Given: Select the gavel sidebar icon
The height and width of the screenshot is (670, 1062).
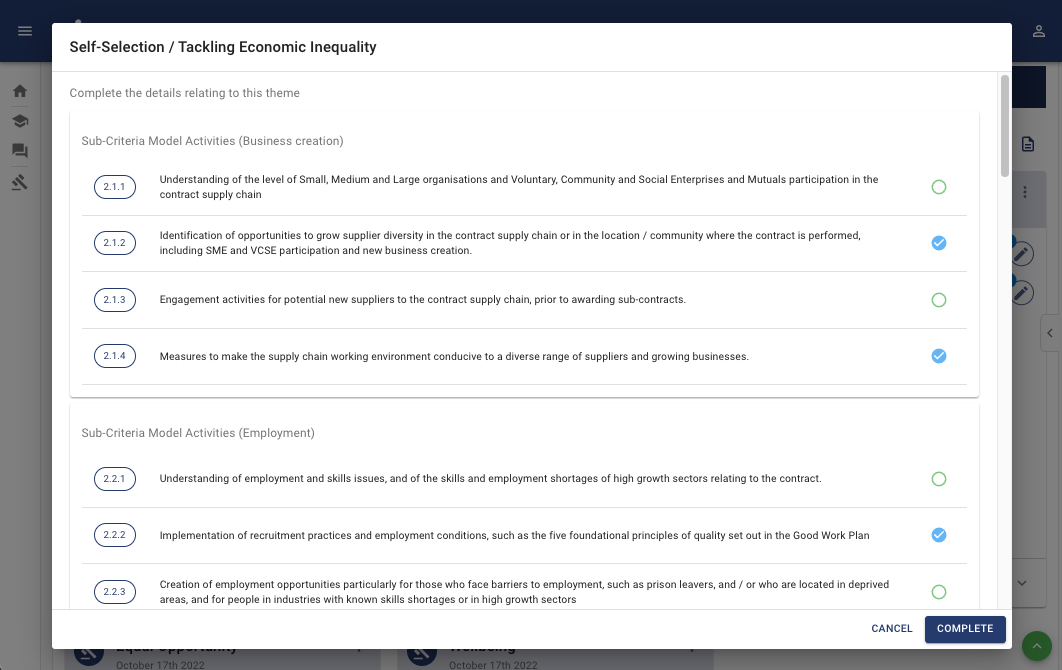Looking at the screenshot, I should (x=20, y=182).
